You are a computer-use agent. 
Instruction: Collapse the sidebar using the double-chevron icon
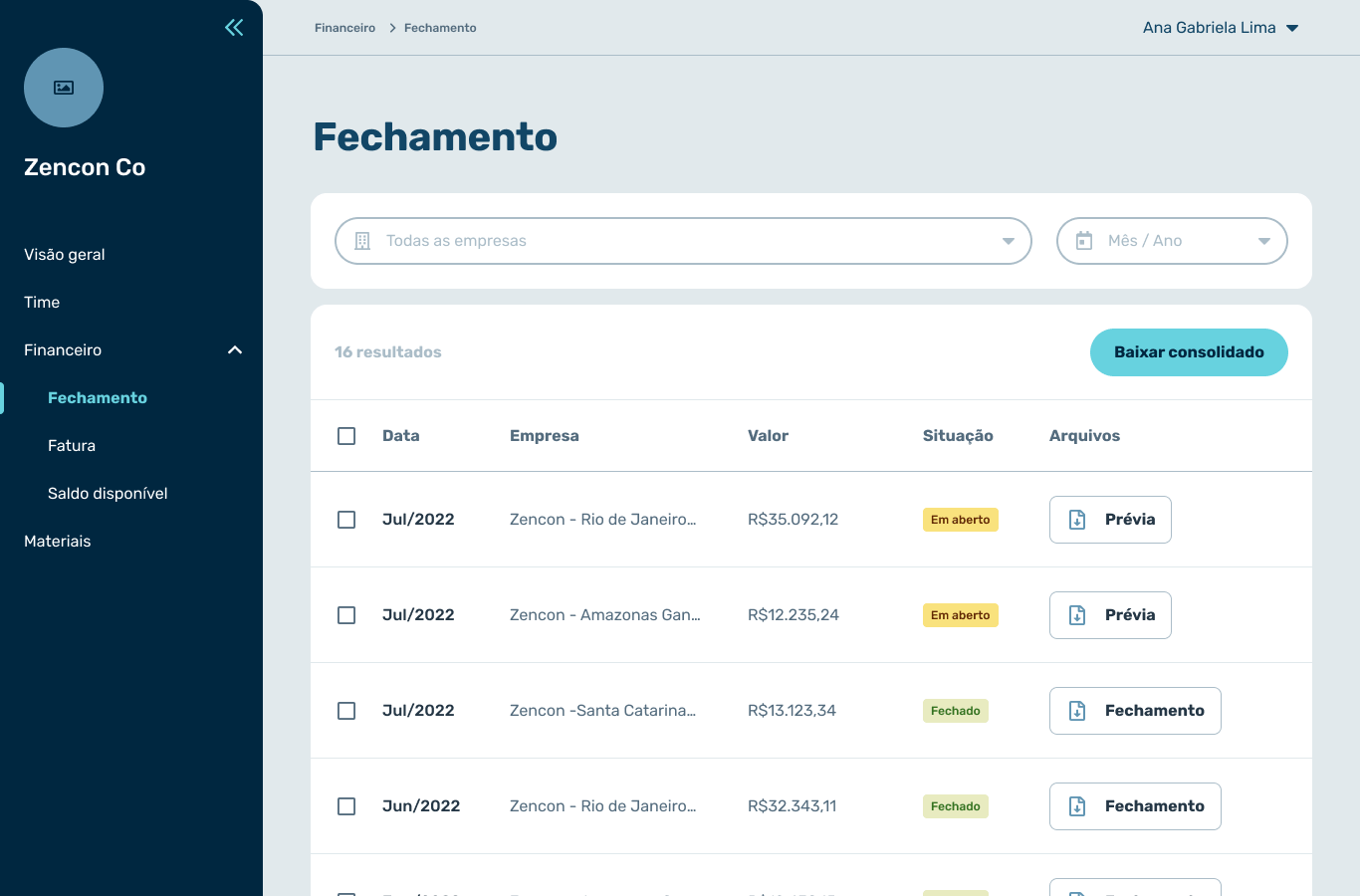(233, 27)
